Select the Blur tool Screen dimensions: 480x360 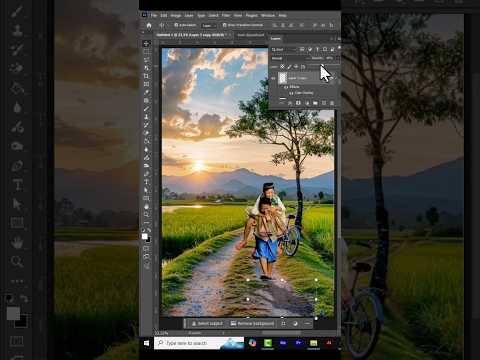pos(146,149)
